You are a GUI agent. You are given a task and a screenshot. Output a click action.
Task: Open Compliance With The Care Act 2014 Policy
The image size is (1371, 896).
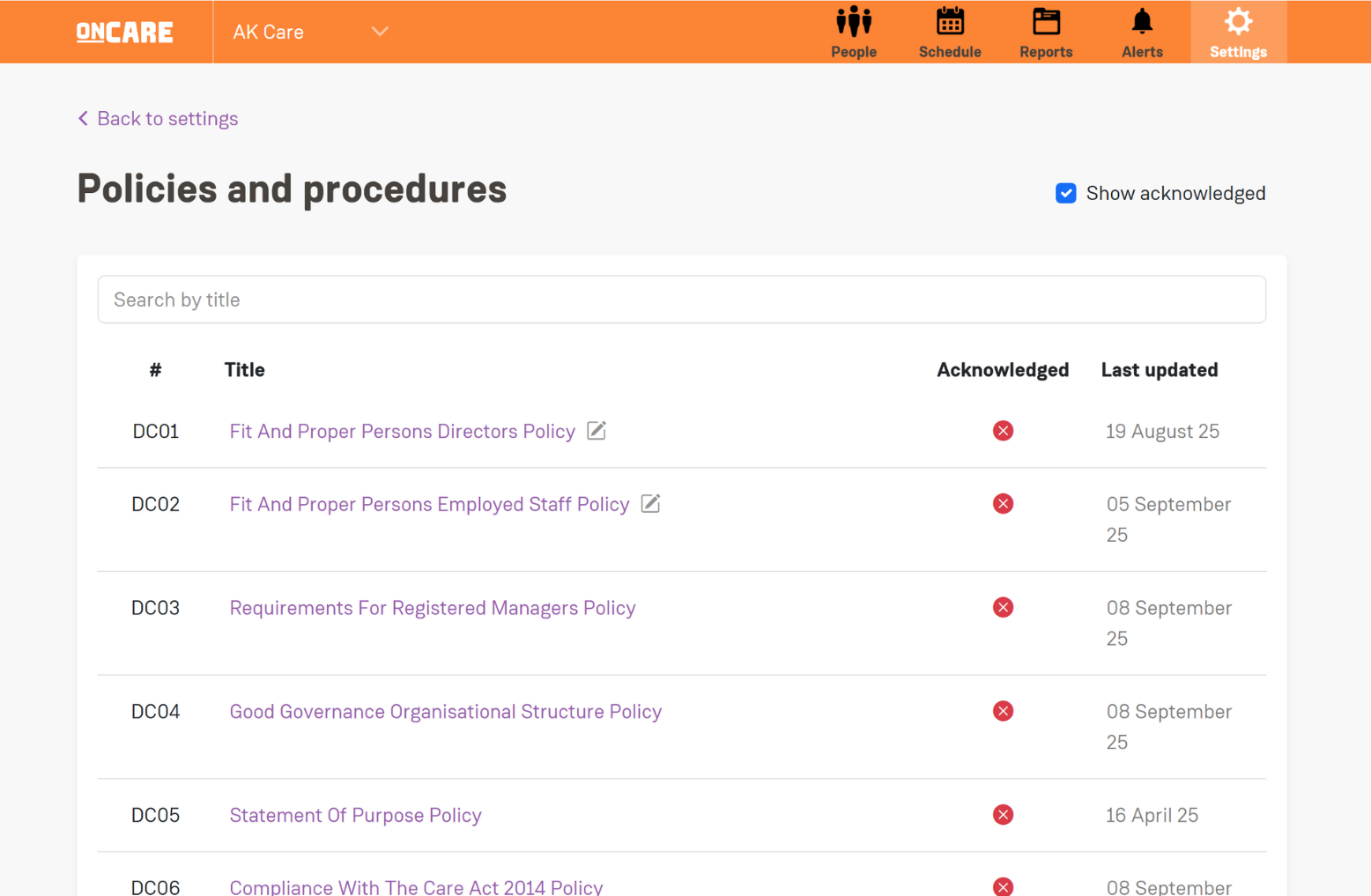[416, 886]
